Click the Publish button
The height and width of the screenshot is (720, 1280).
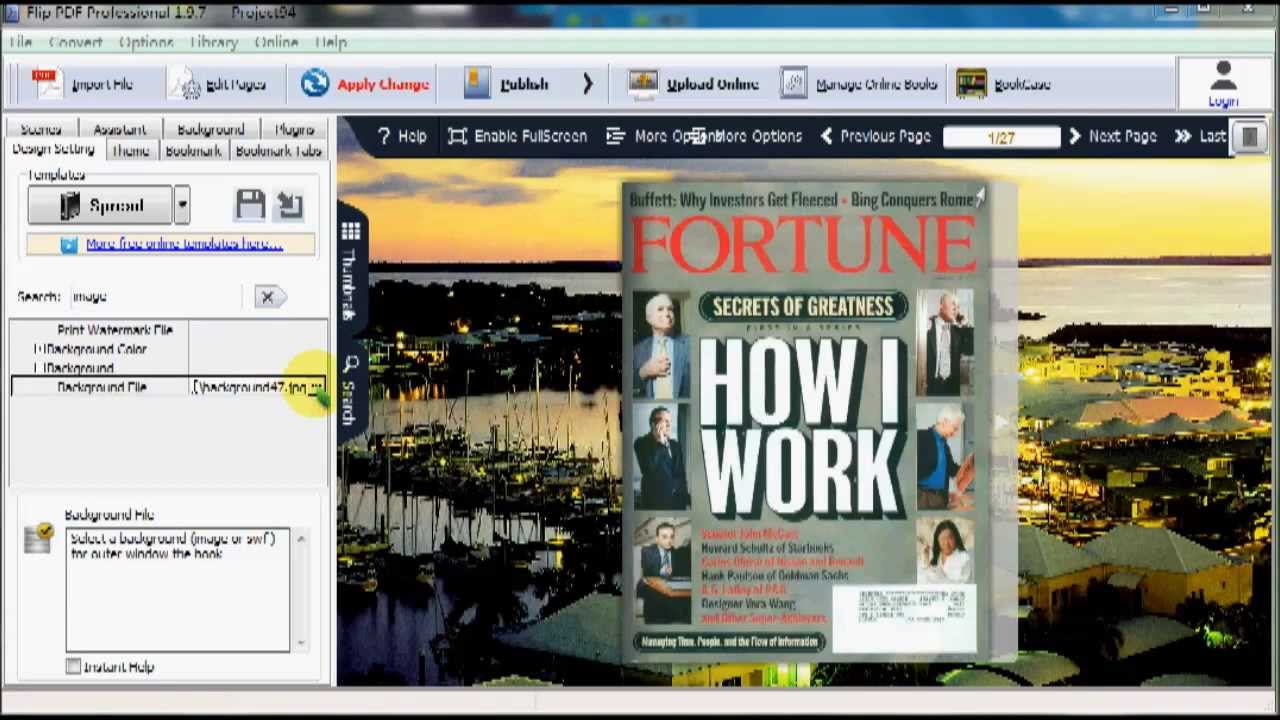[508, 84]
